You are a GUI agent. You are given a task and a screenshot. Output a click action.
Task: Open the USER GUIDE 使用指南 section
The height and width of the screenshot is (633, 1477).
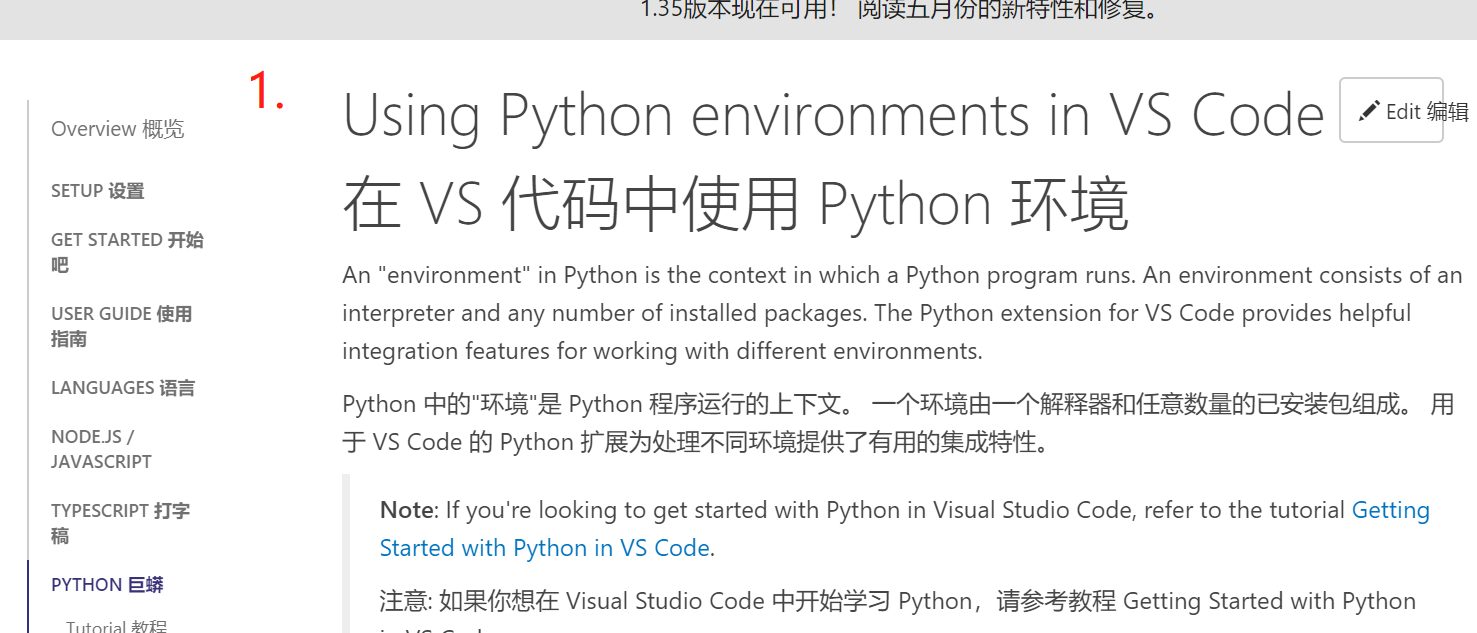click(x=121, y=325)
